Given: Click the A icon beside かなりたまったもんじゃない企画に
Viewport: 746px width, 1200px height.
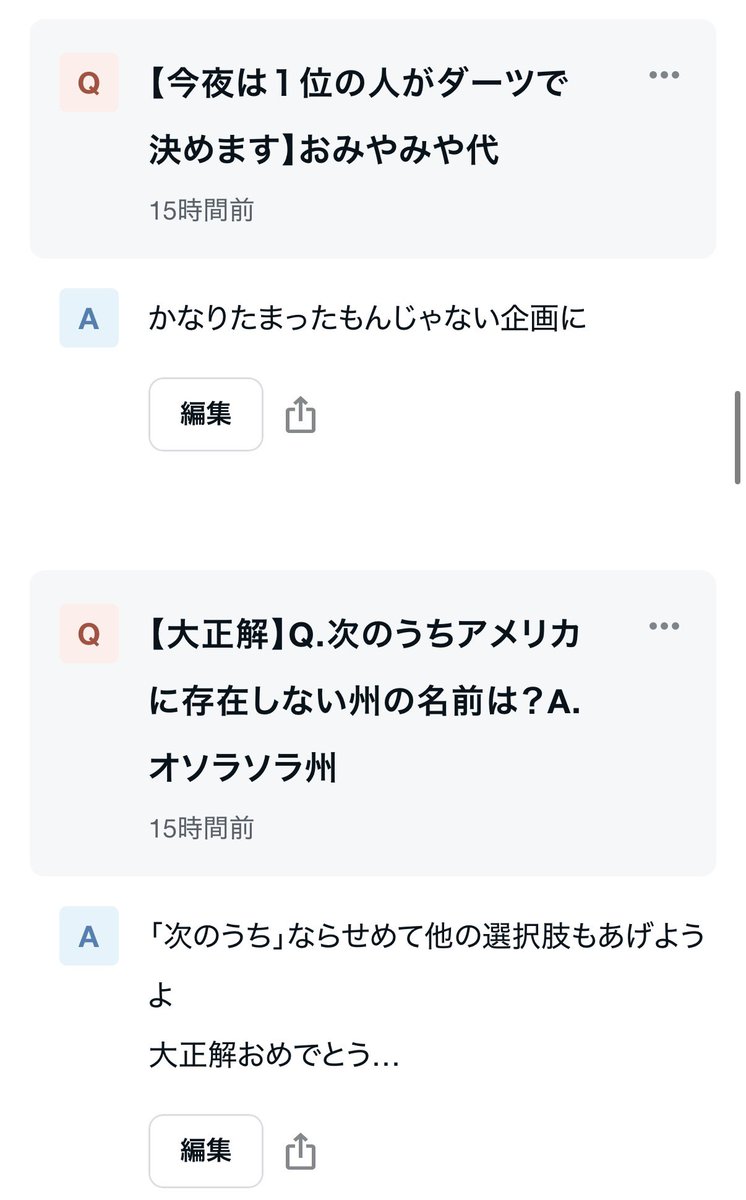Looking at the screenshot, I should pos(89,318).
